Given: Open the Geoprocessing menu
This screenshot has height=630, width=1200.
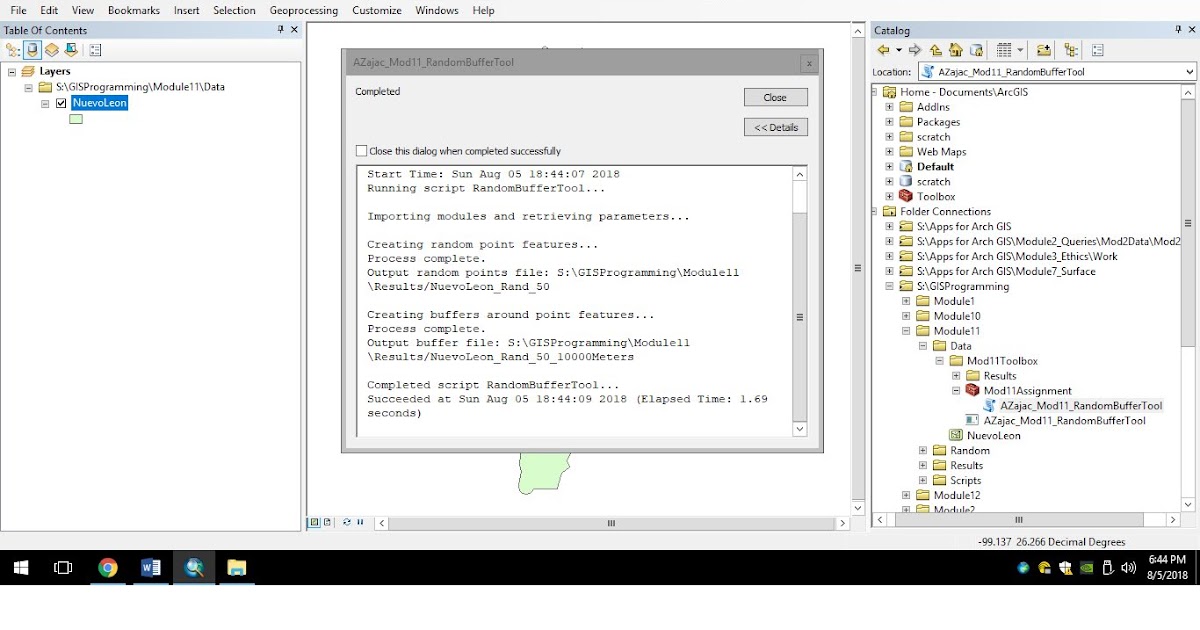Looking at the screenshot, I should pyautogui.click(x=303, y=11).
